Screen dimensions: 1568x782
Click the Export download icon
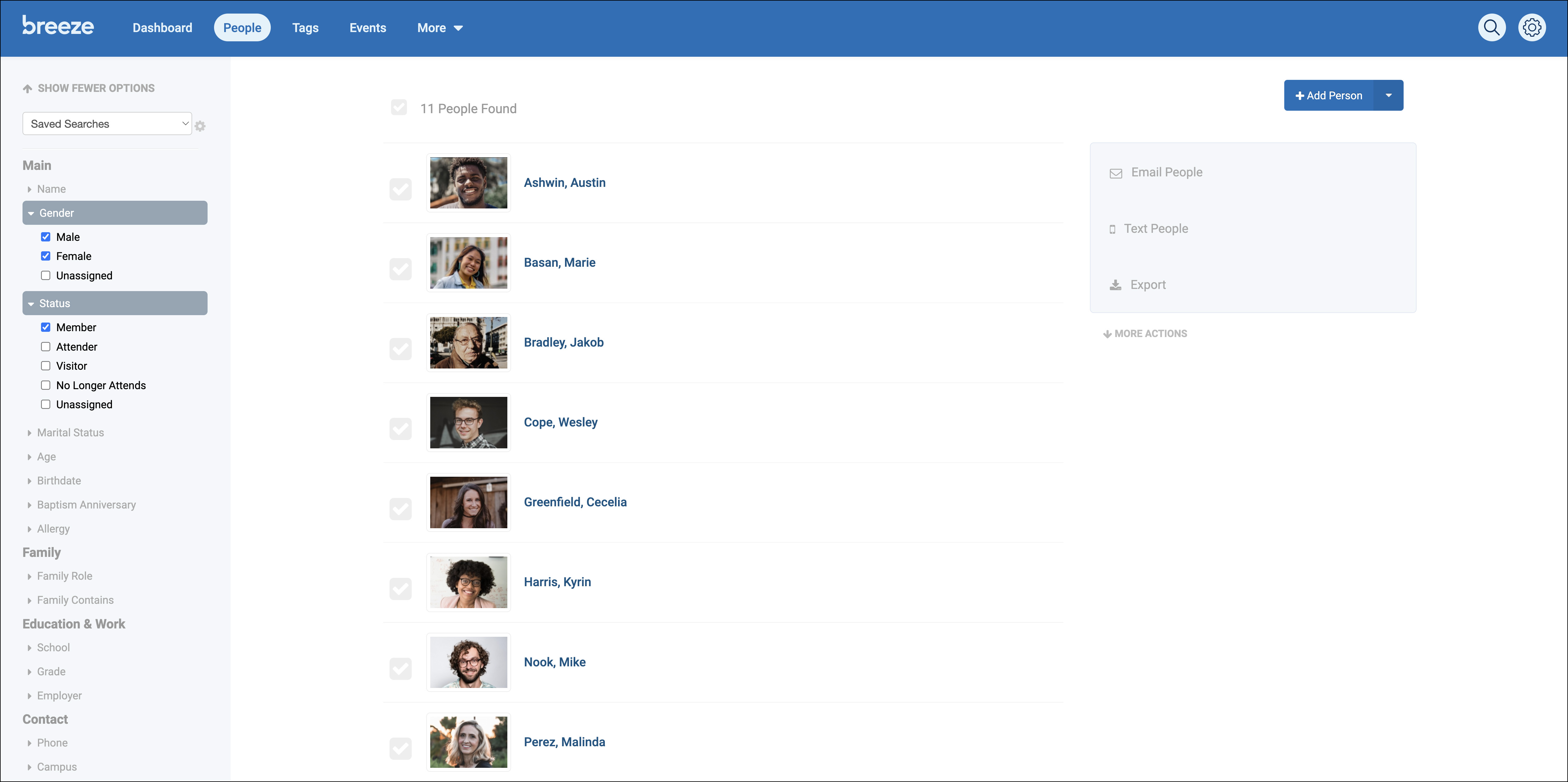(1115, 285)
